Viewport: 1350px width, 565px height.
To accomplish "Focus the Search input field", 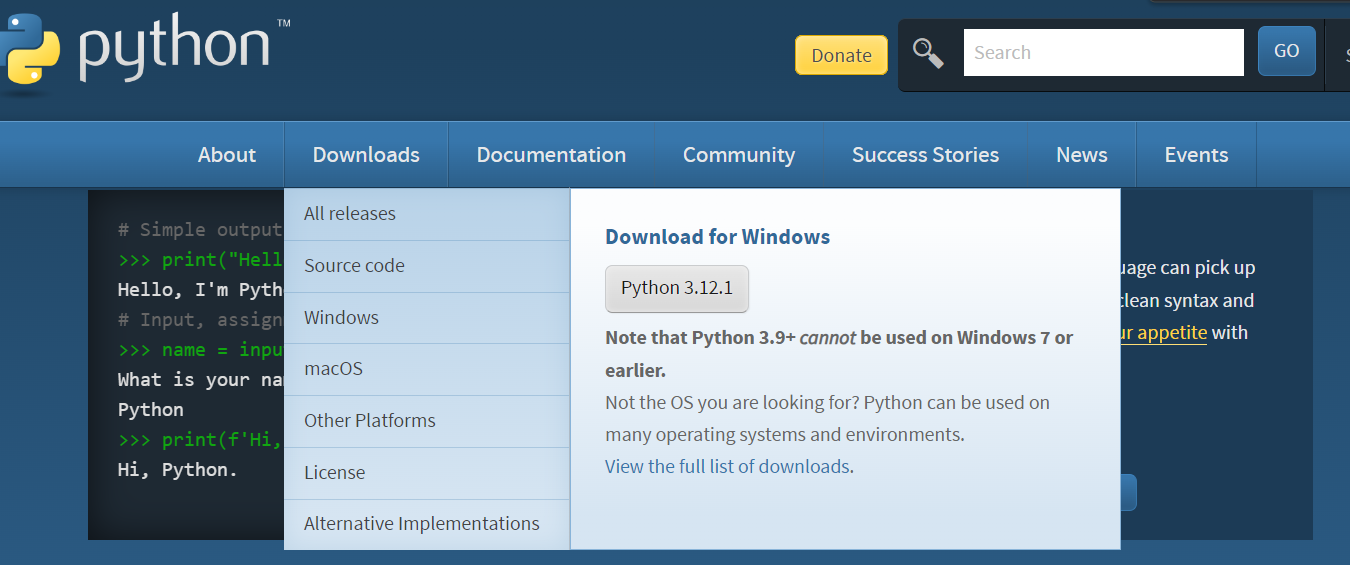I will point(1103,52).
